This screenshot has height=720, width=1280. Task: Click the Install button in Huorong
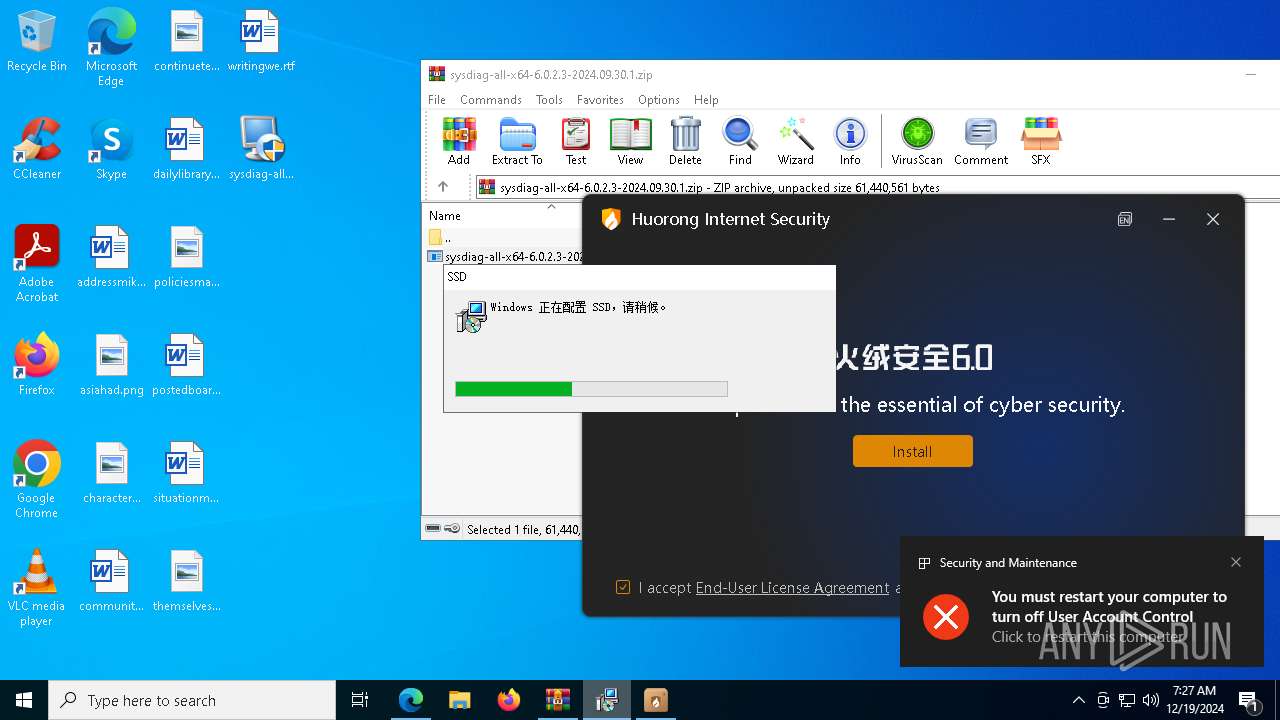pyautogui.click(x=912, y=451)
